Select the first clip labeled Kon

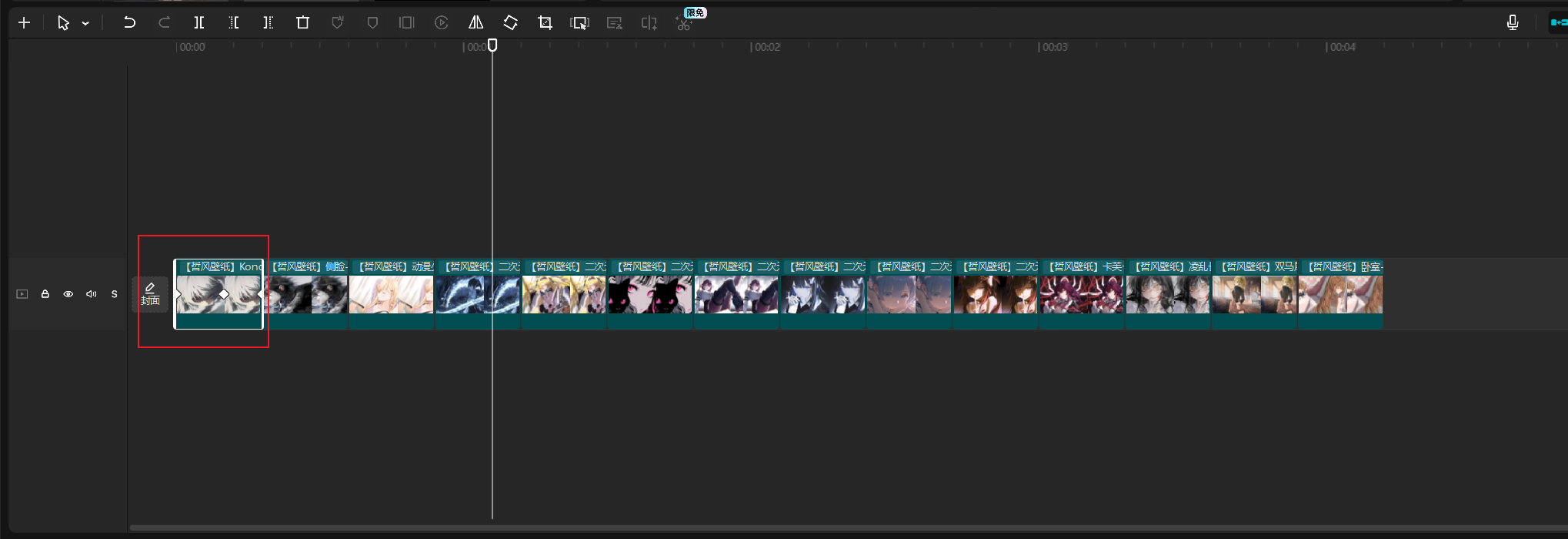coord(219,294)
